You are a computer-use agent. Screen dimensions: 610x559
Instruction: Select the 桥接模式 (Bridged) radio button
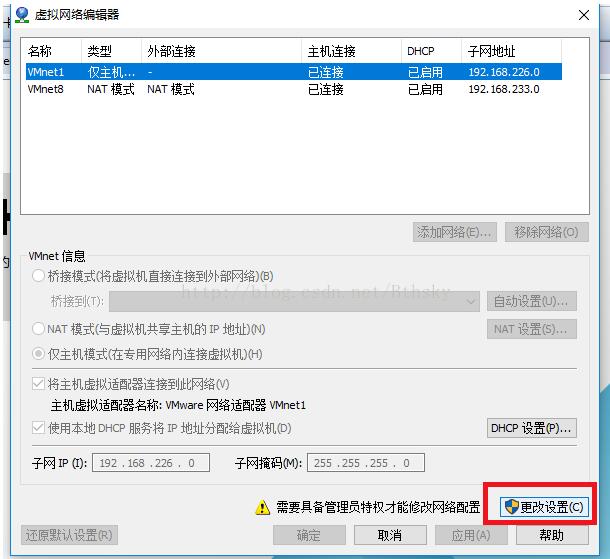(x=39, y=276)
